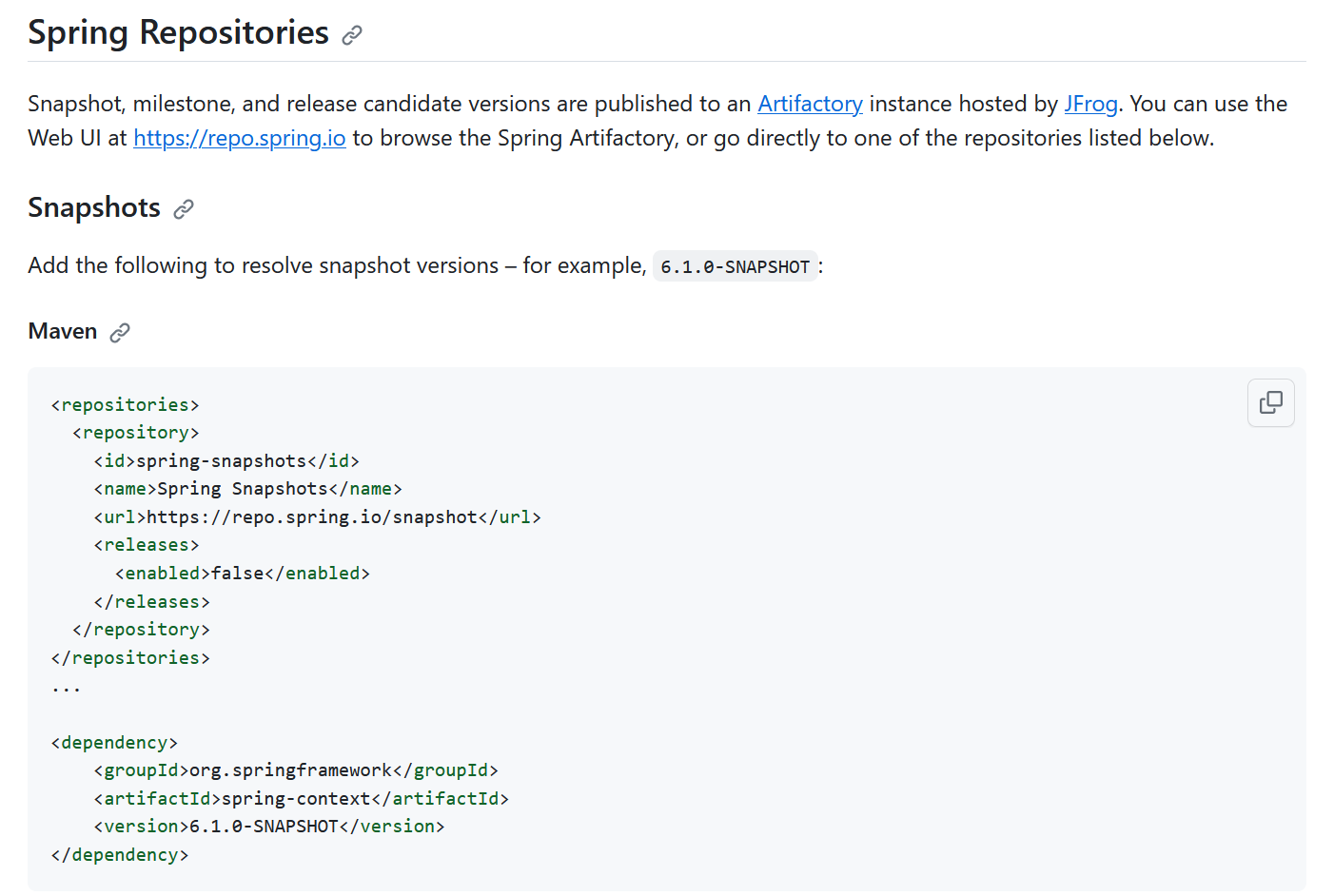Click the closing repositories tag line
Image resolution: width=1334 pixels, height=896 pixels.
tap(130, 658)
